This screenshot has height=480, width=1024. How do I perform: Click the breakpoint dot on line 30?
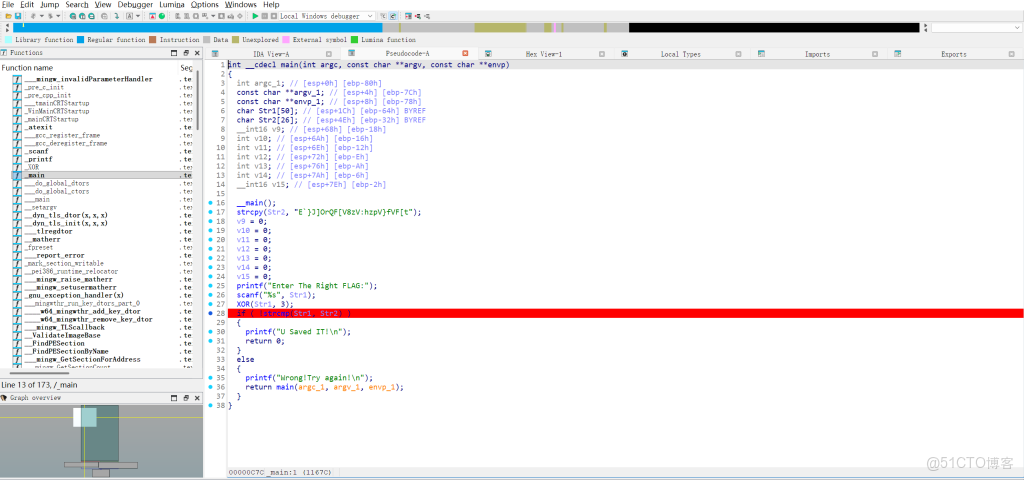click(210, 332)
